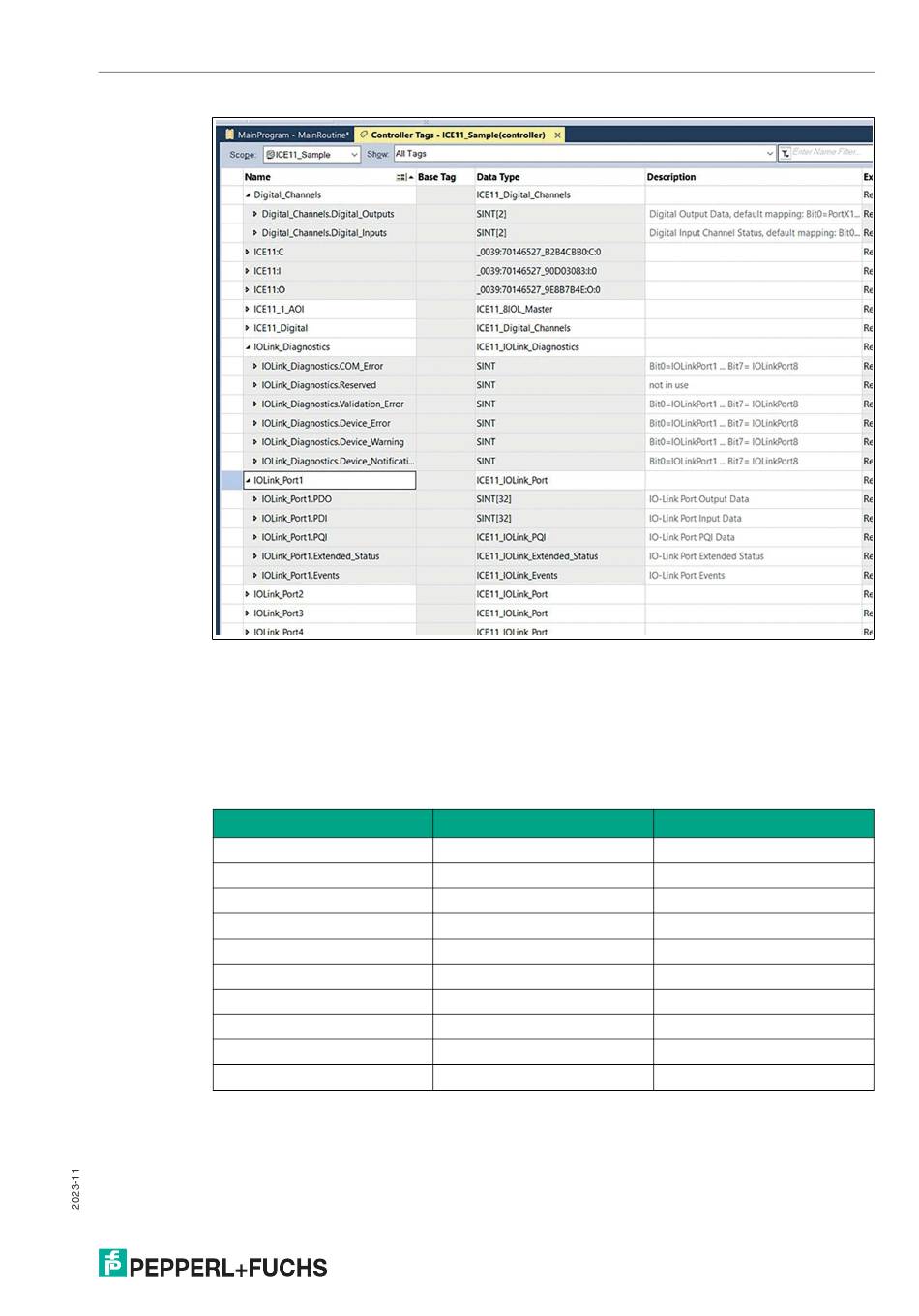The image size is (919, 1316).
Task: Click the MainProgram tab routine icon
Action: pyautogui.click(x=230, y=135)
